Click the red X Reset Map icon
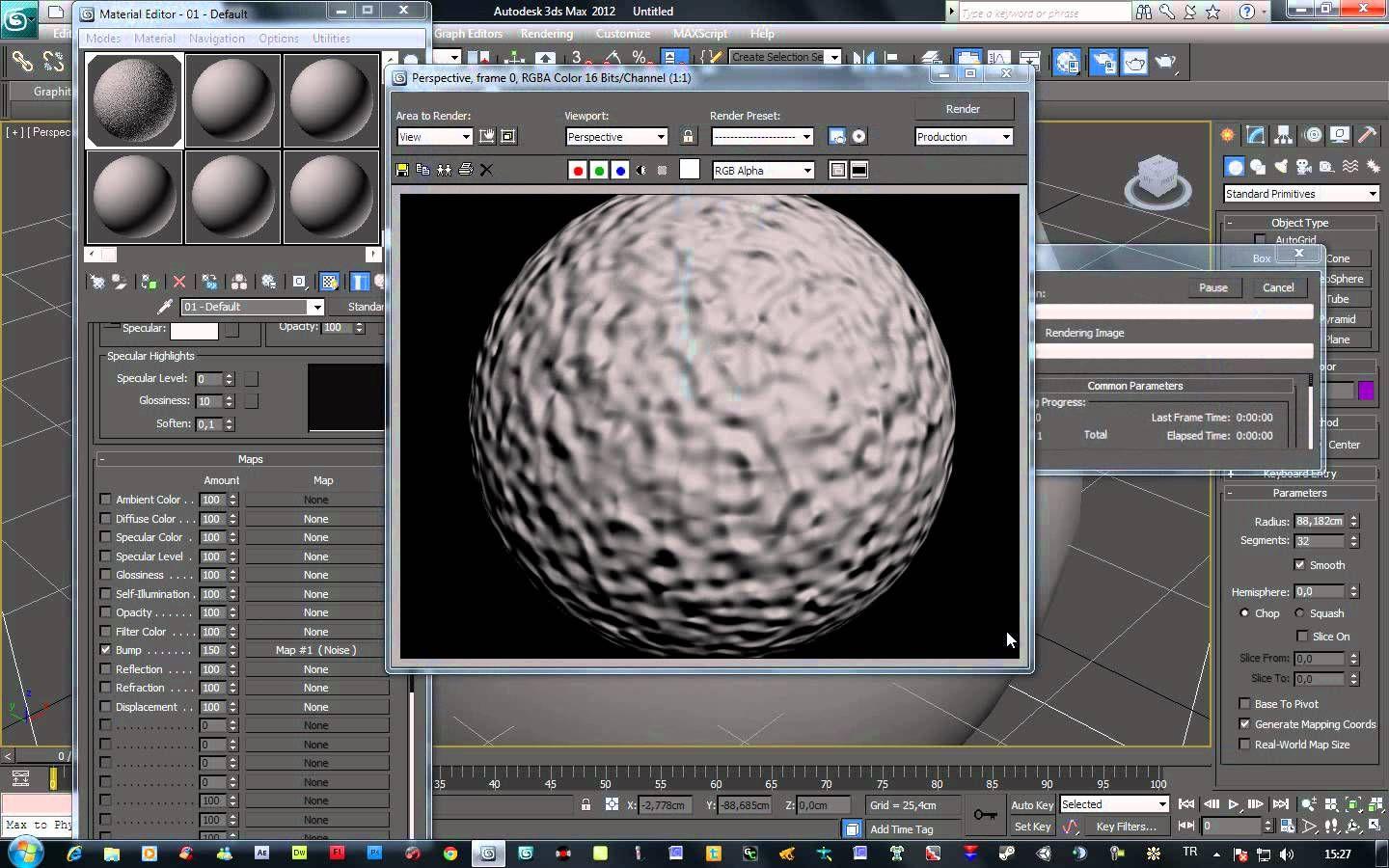This screenshot has width=1389, height=868. 179,282
